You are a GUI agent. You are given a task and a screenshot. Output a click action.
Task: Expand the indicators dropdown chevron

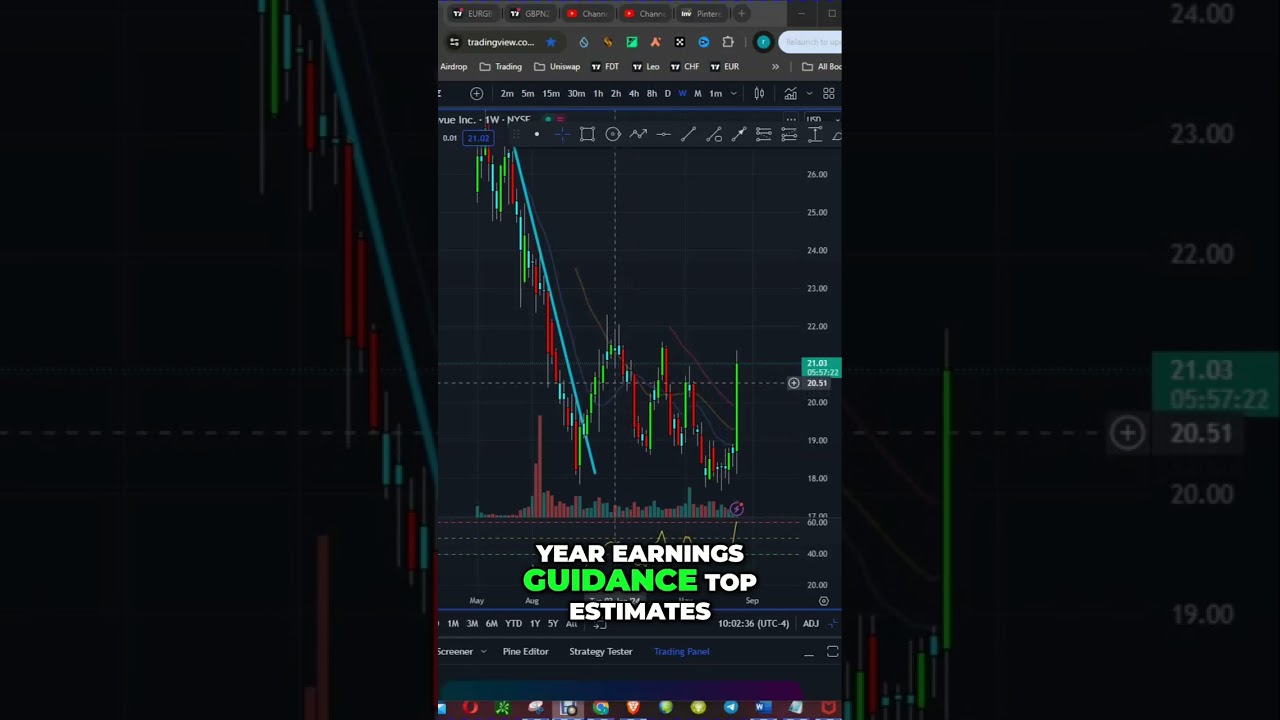(x=809, y=94)
